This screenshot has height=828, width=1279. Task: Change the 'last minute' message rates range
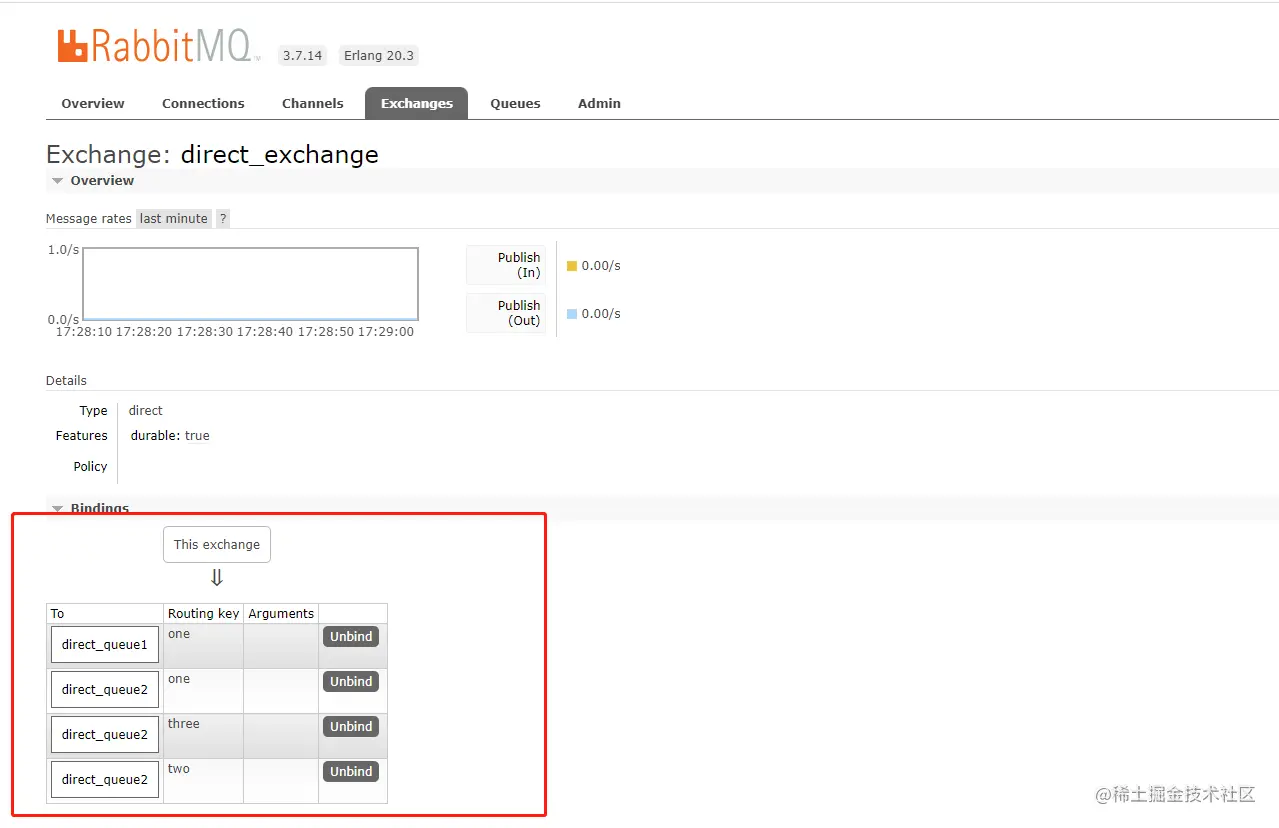pos(174,218)
